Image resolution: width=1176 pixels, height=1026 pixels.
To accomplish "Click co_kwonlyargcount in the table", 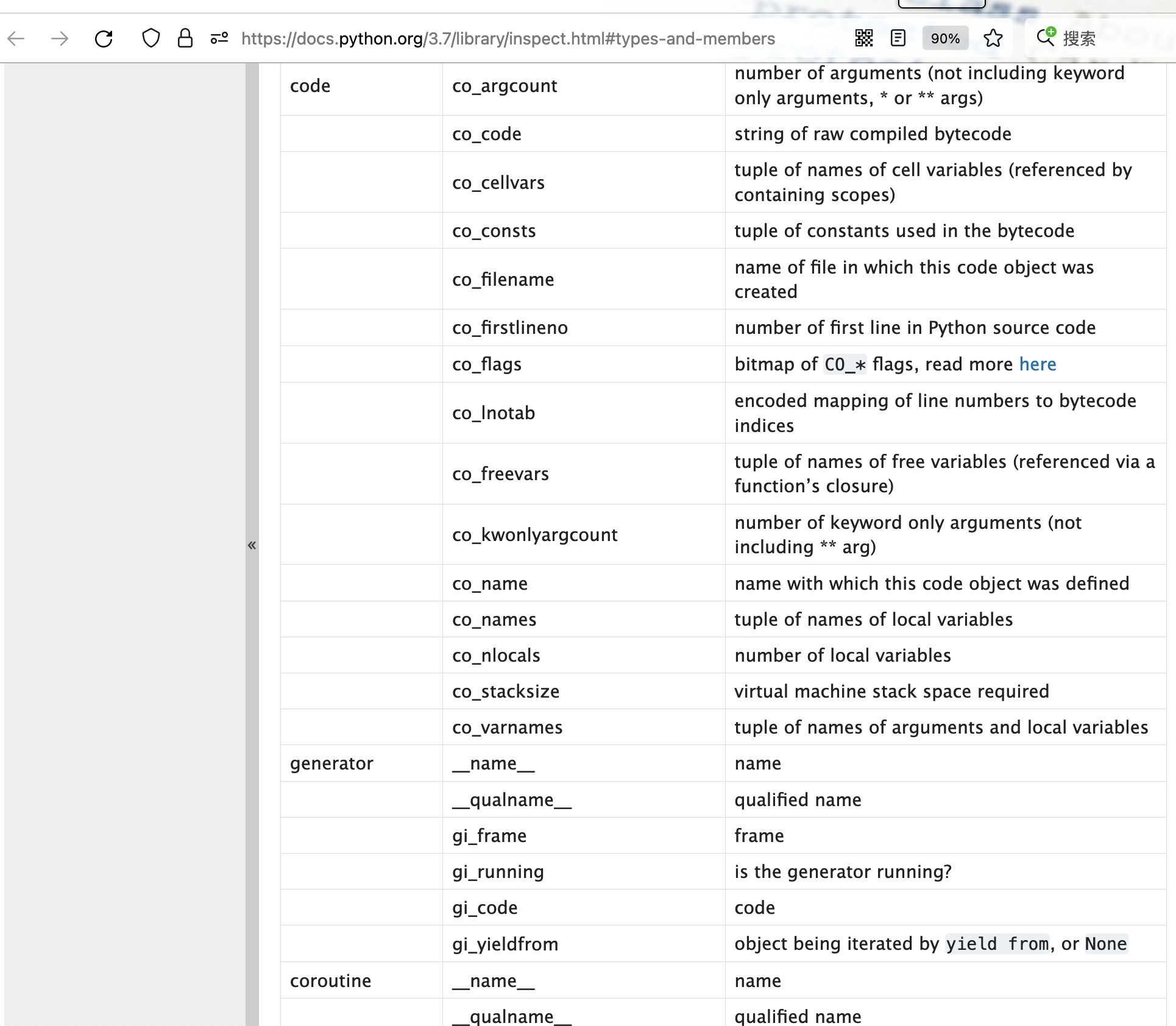I will [x=535, y=535].
